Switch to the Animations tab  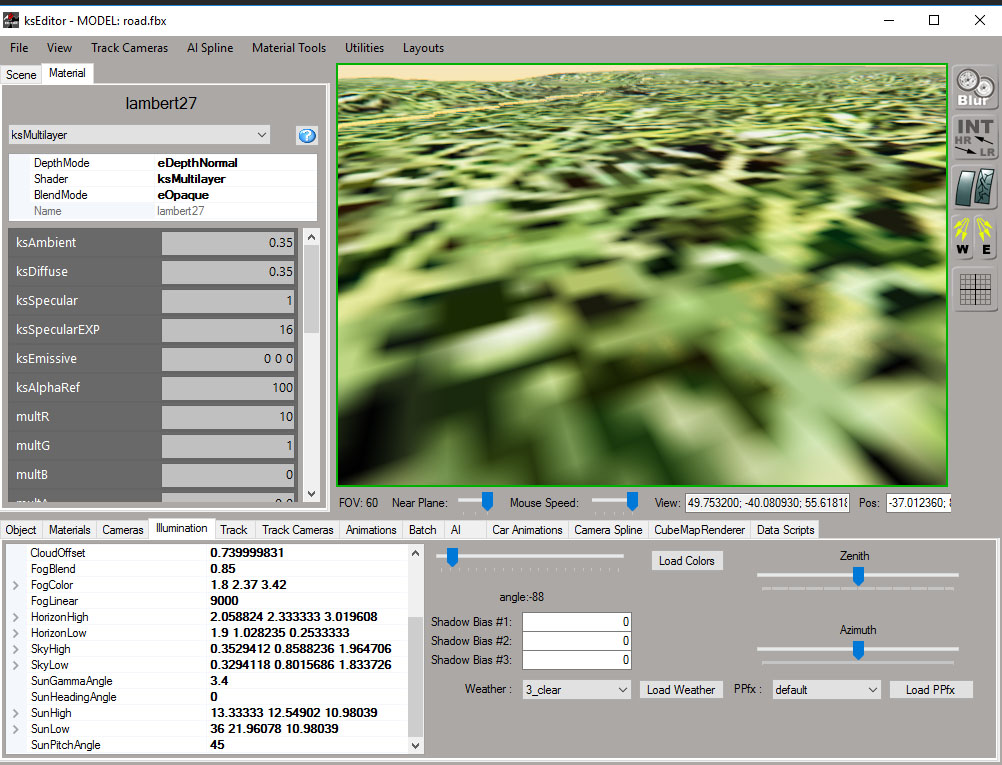pos(371,530)
